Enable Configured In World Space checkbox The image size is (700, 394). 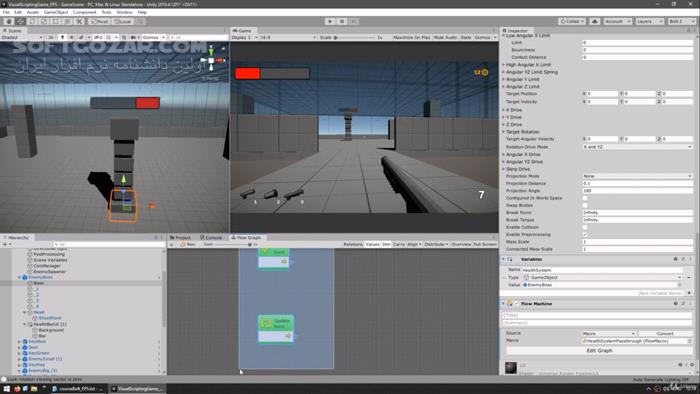(585, 198)
